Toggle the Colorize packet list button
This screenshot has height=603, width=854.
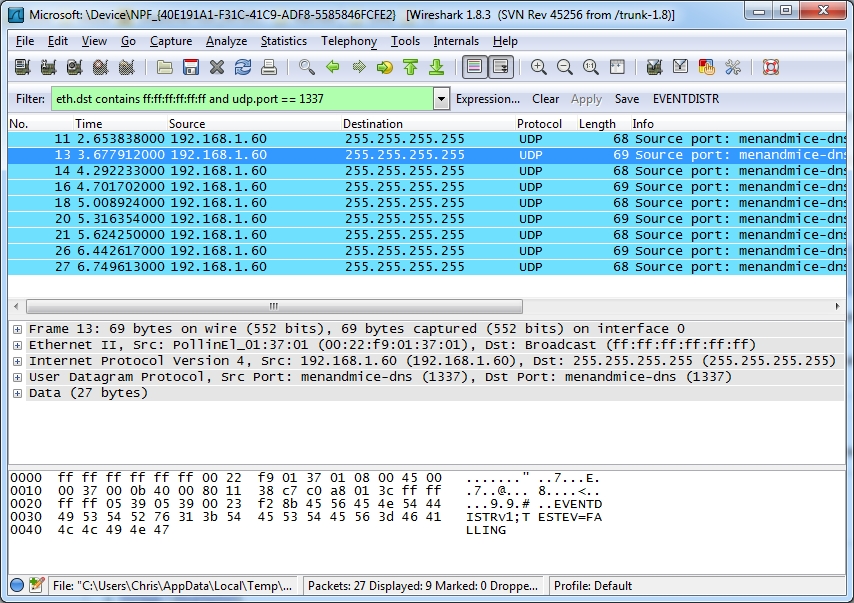[x=475, y=67]
